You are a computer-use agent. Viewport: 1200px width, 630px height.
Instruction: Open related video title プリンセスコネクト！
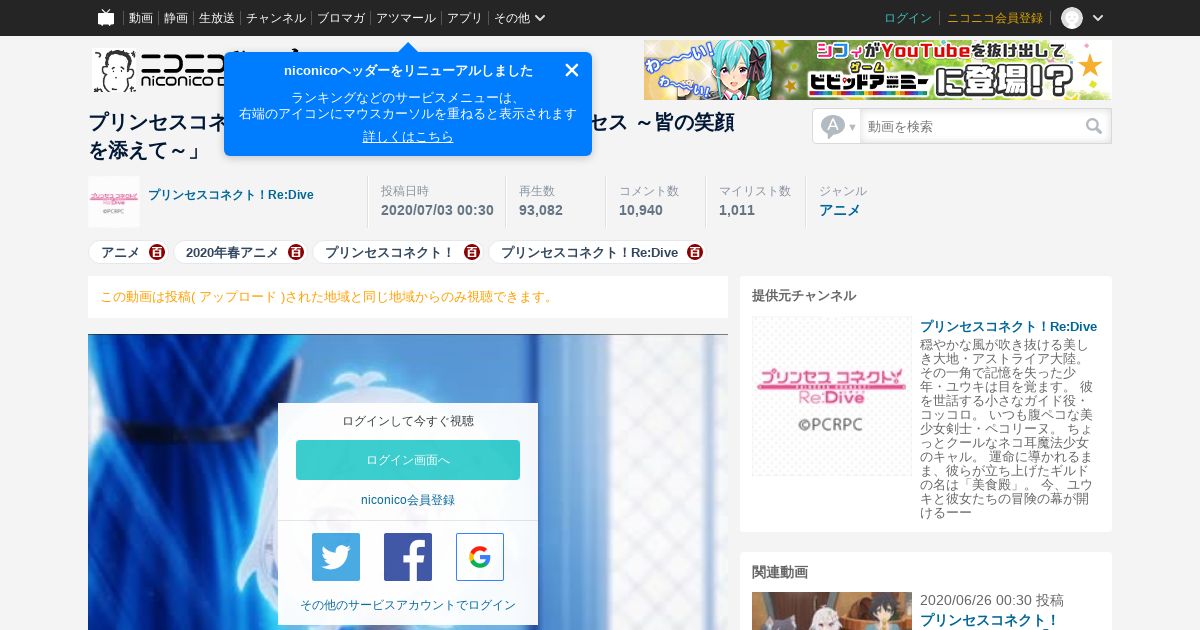coord(989,620)
